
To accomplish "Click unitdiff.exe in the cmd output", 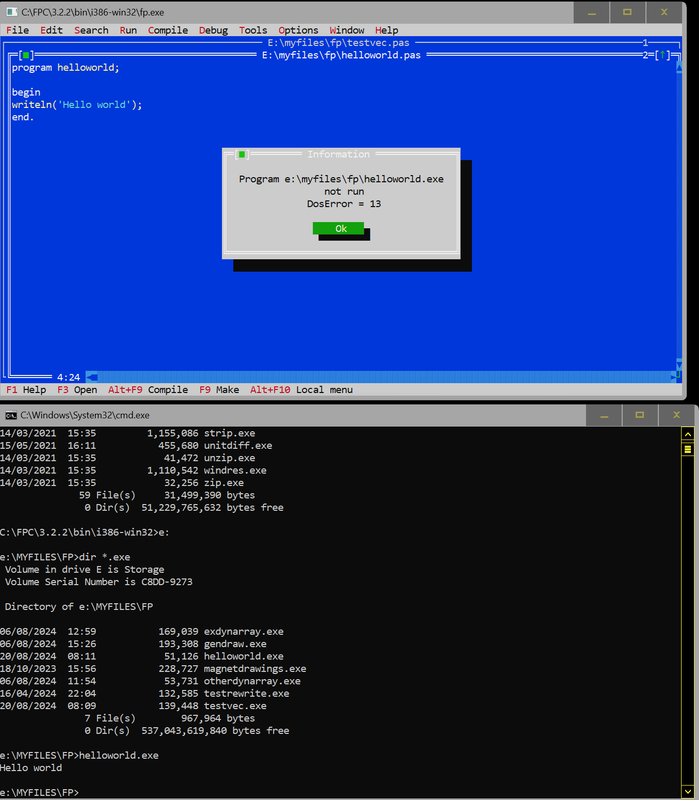I will click(x=238, y=445).
